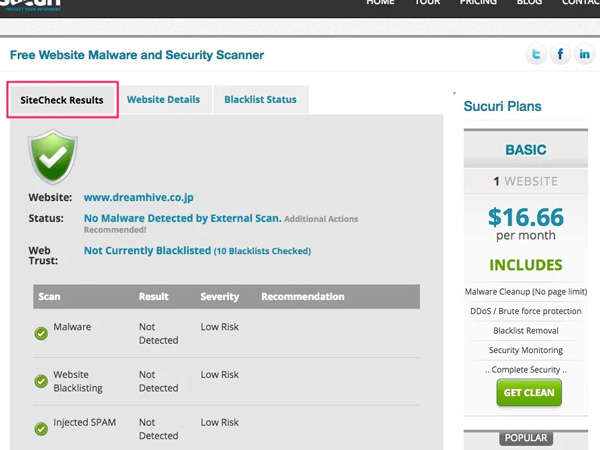
Task: Click the No Malware Detected status link
Action: 182,218
